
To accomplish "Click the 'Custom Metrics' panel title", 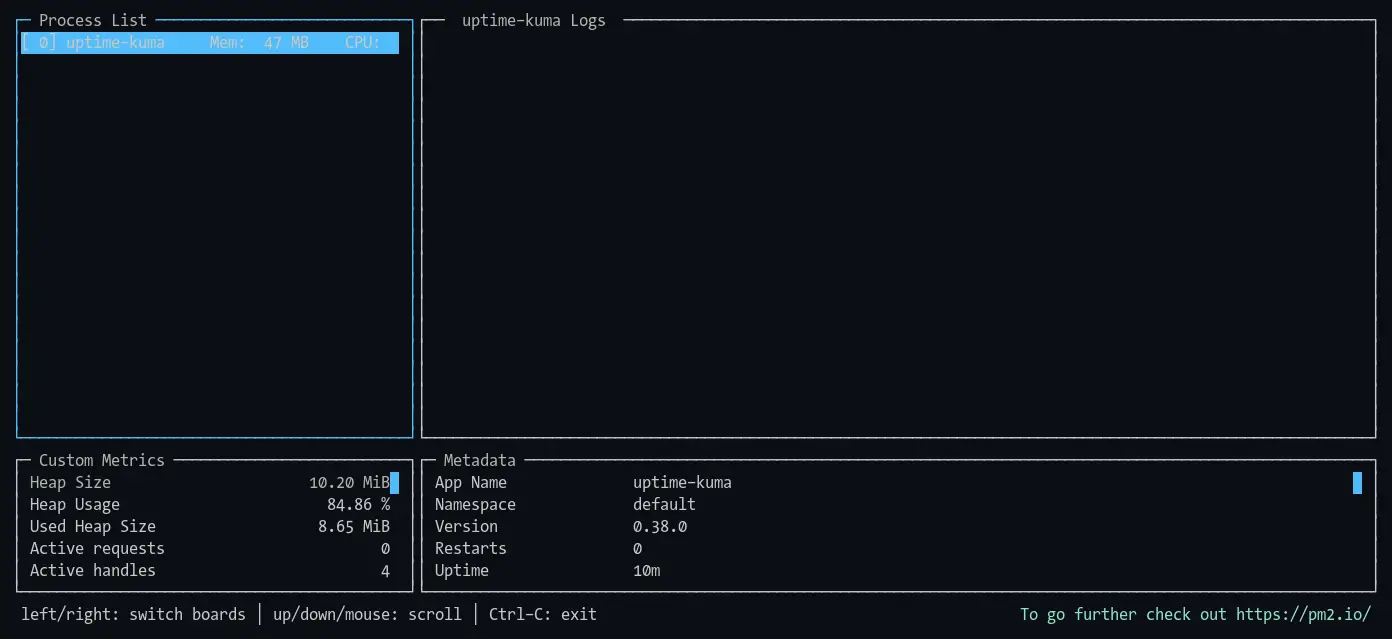I will pyautogui.click(x=102, y=460).
